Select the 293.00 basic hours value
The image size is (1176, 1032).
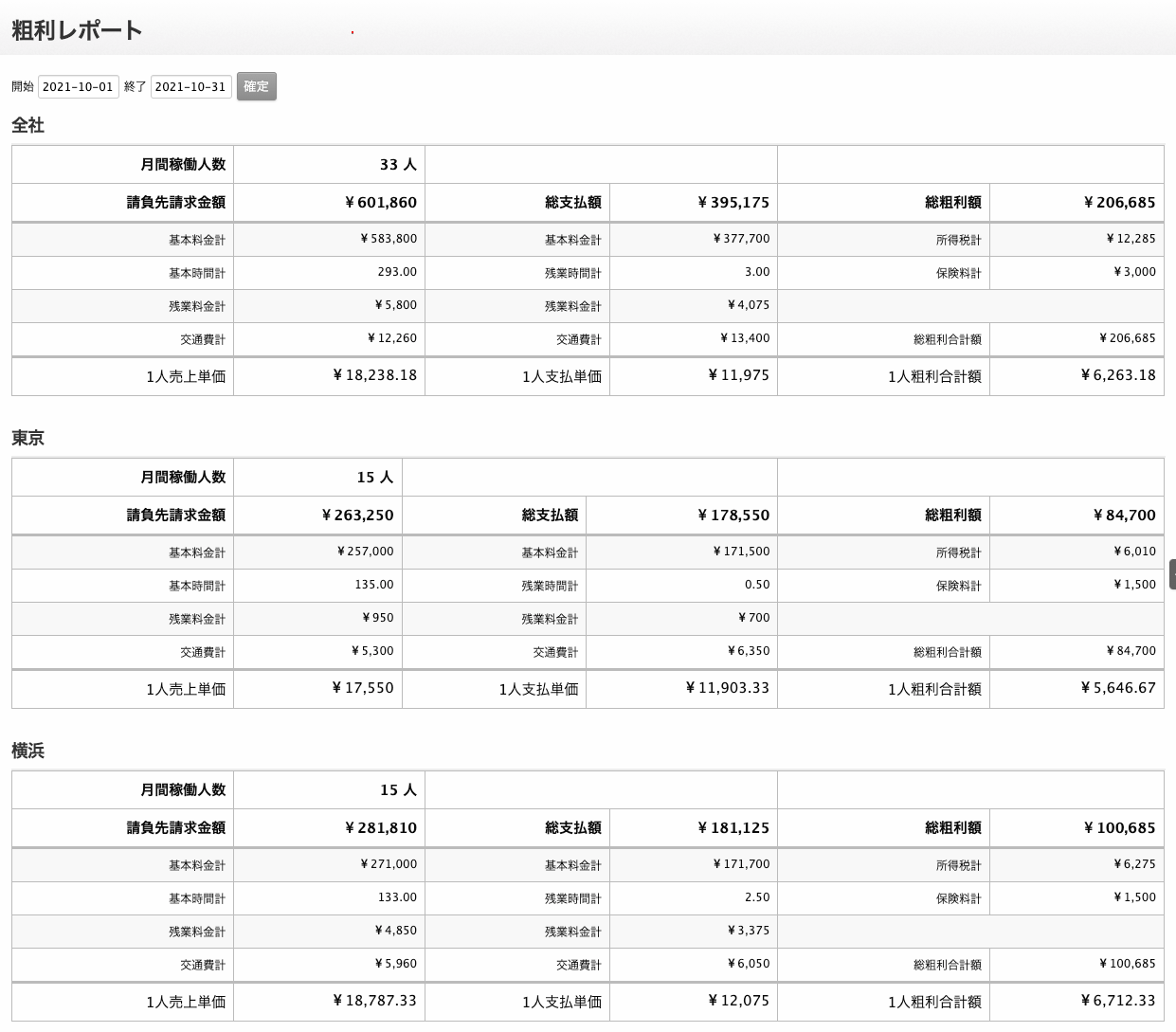(x=397, y=272)
